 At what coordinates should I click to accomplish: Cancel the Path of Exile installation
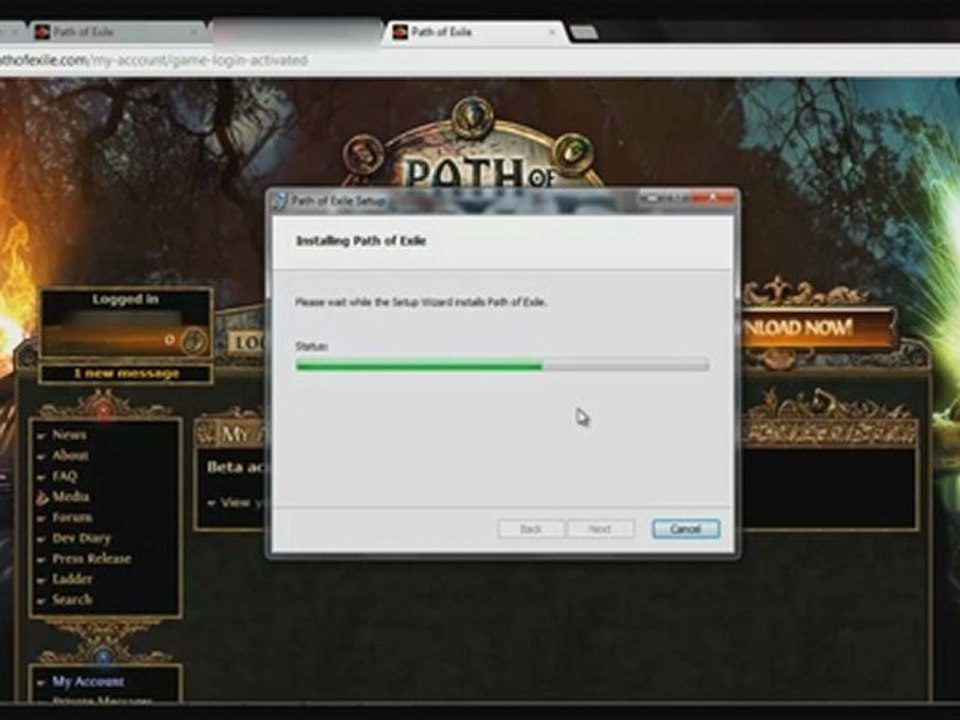point(685,528)
